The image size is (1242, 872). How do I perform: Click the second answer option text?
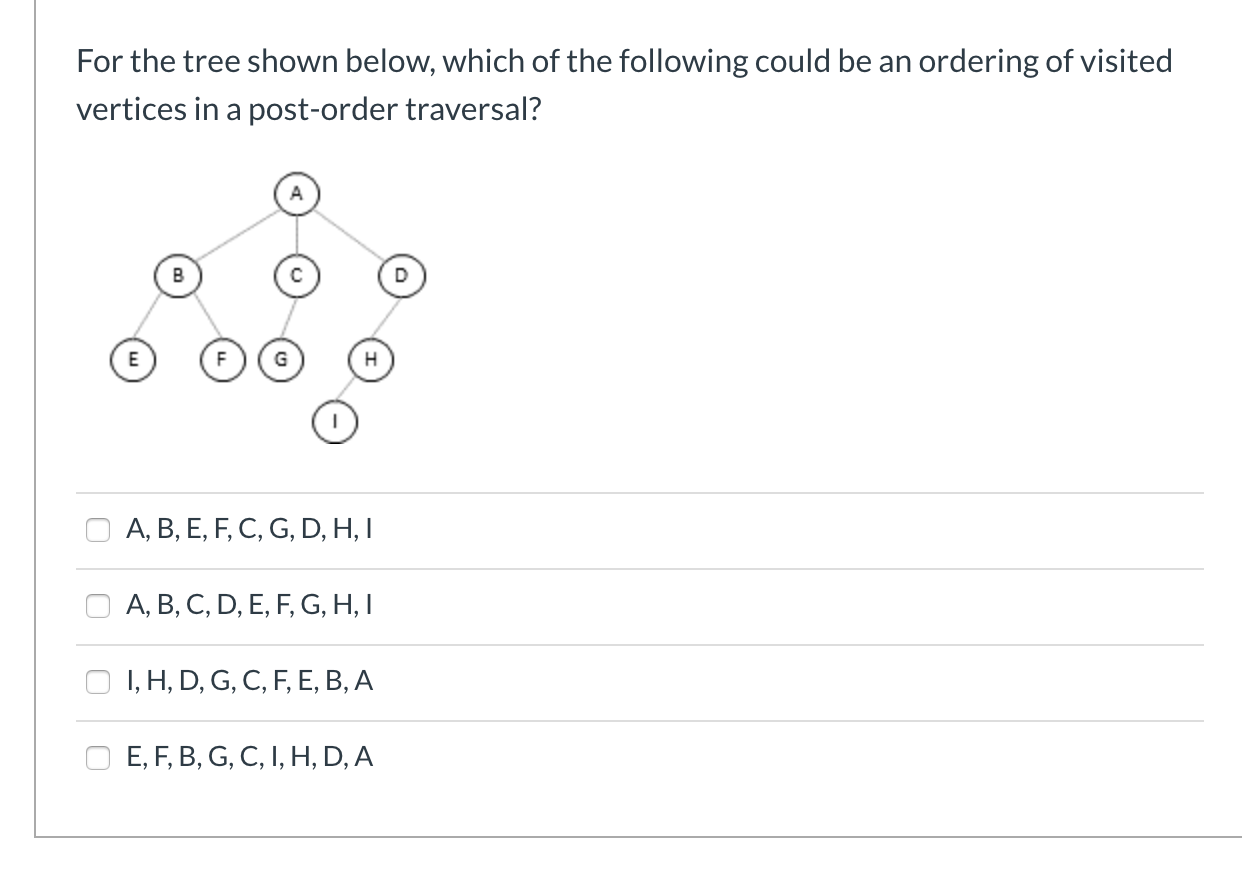pyautogui.click(x=250, y=605)
